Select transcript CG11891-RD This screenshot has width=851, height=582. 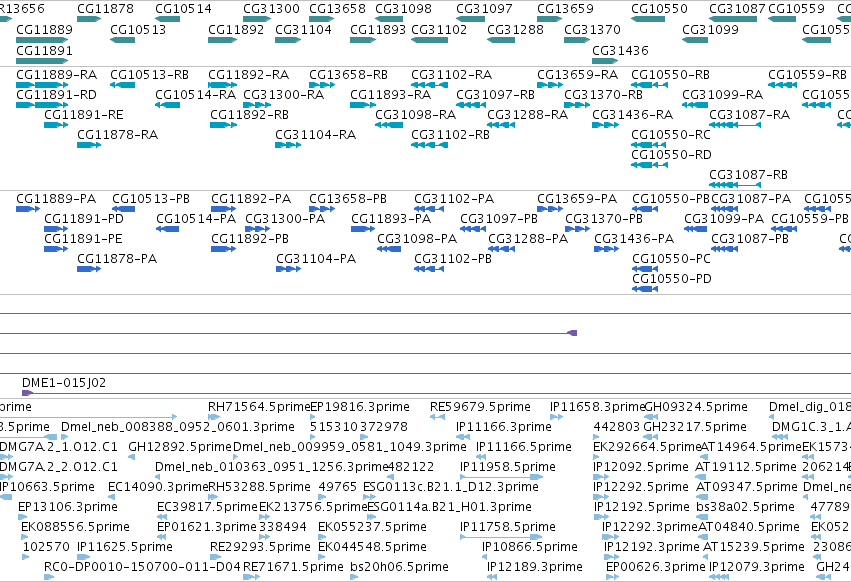click(x=42, y=105)
